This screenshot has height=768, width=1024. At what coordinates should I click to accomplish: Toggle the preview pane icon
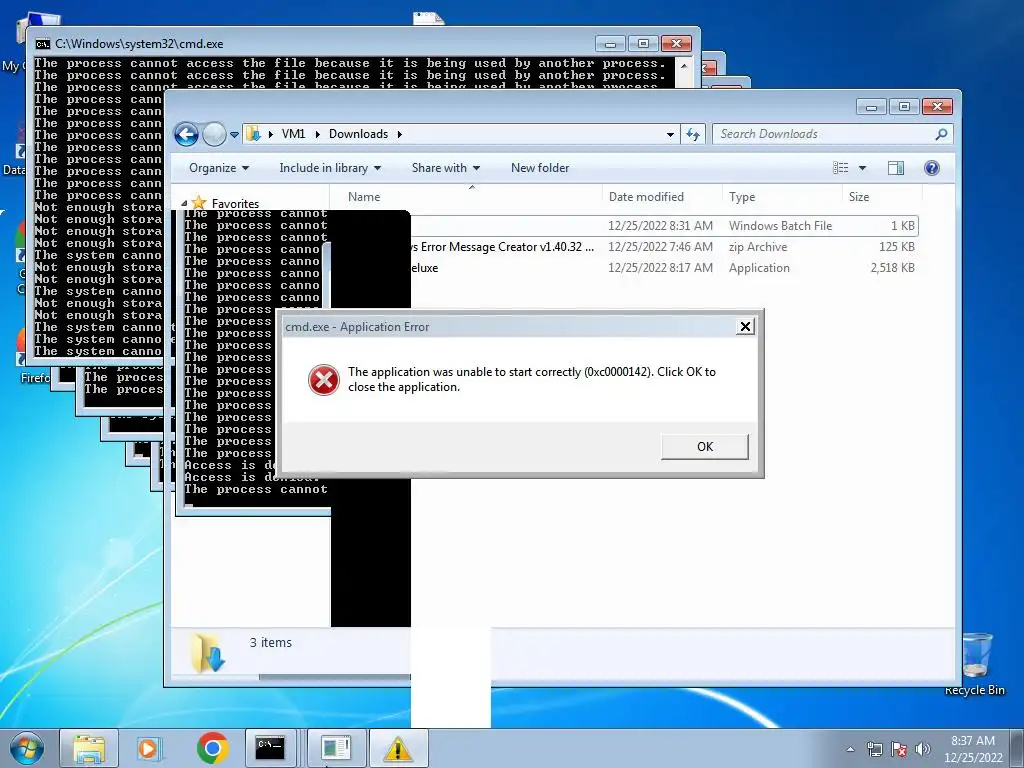coord(896,168)
